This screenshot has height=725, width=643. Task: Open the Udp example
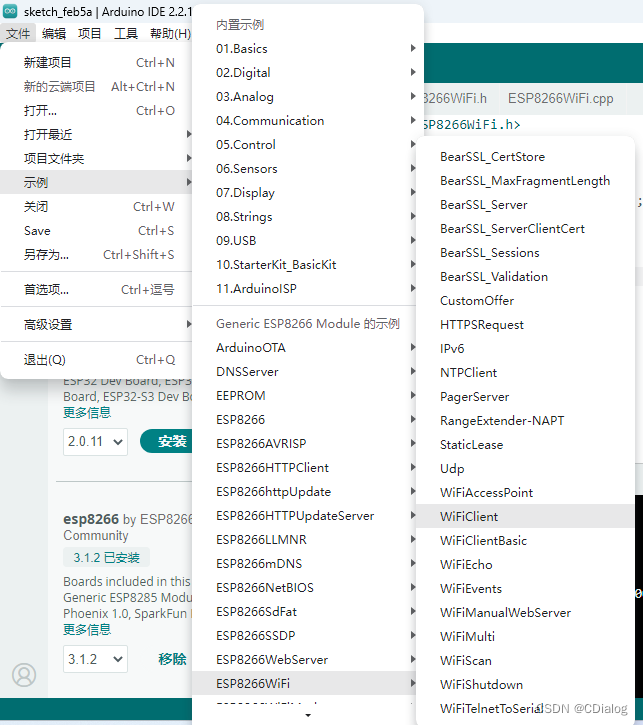click(x=525, y=468)
